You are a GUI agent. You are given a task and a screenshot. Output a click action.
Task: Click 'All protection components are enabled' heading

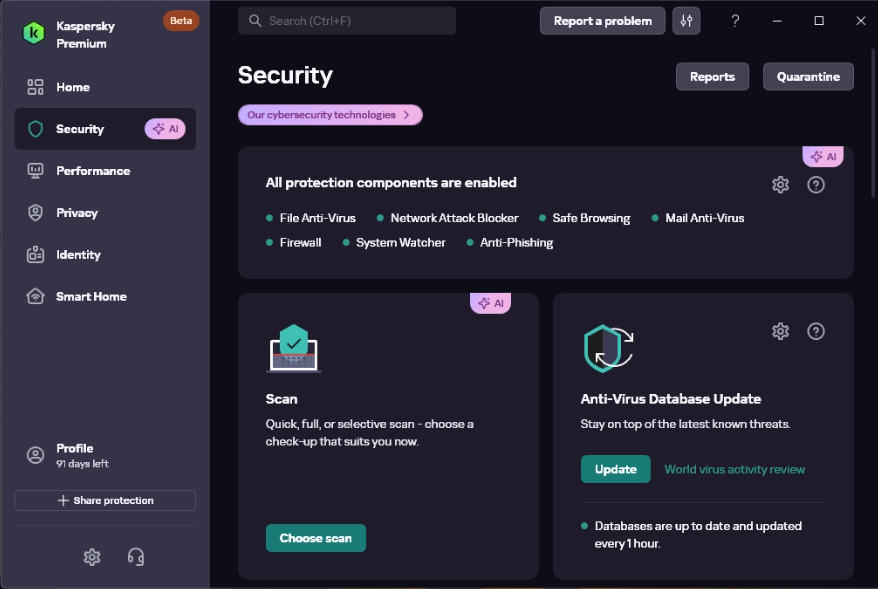click(391, 183)
